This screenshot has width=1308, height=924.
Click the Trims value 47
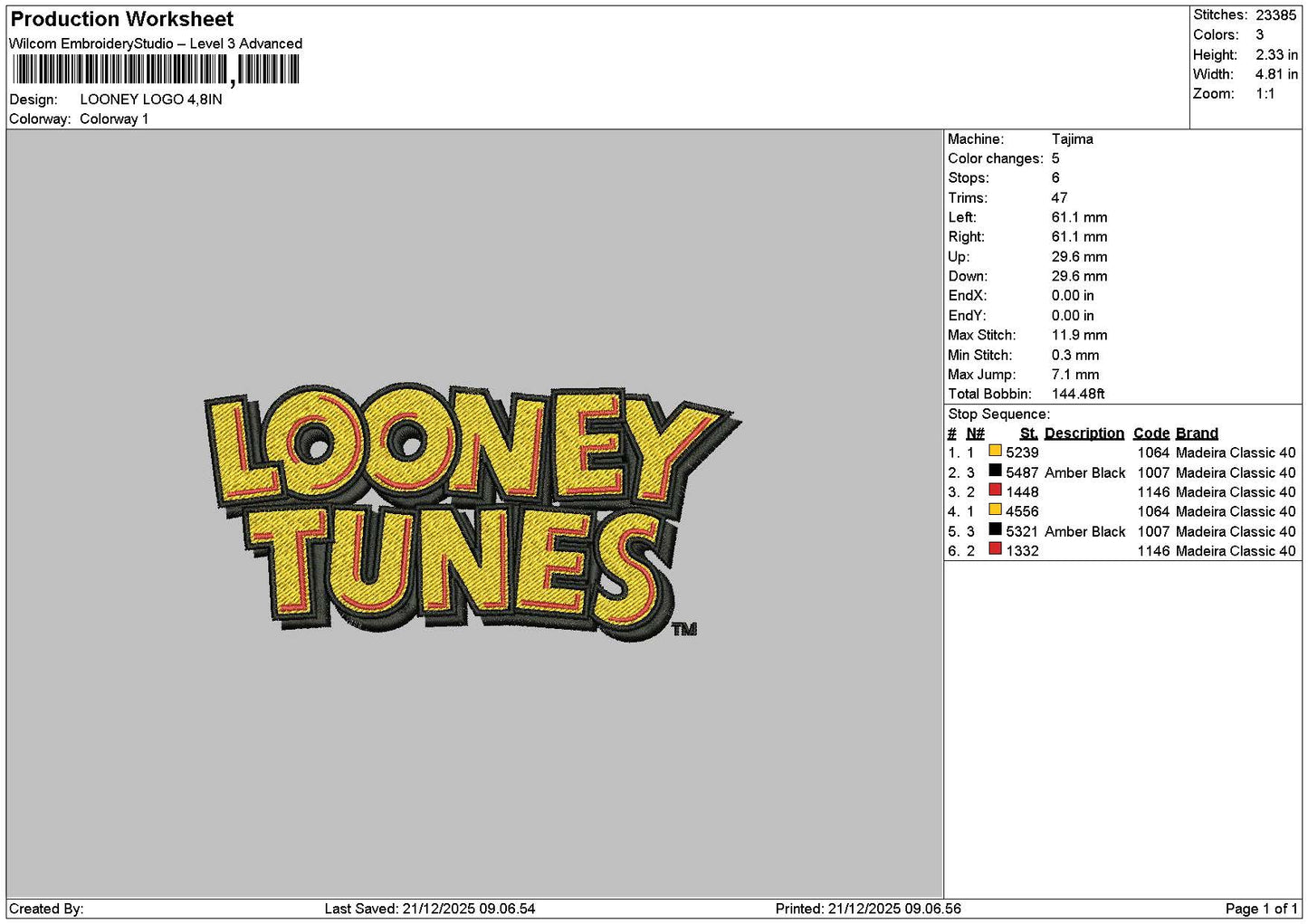pyautogui.click(x=1059, y=198)
